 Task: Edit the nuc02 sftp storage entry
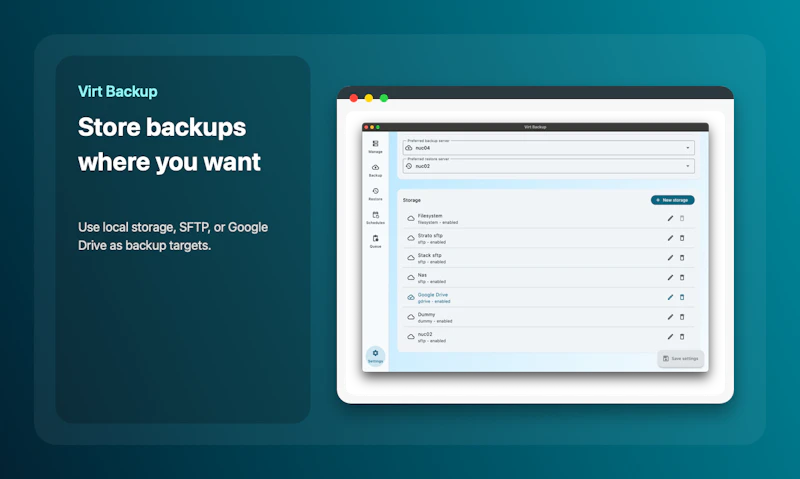670,337
